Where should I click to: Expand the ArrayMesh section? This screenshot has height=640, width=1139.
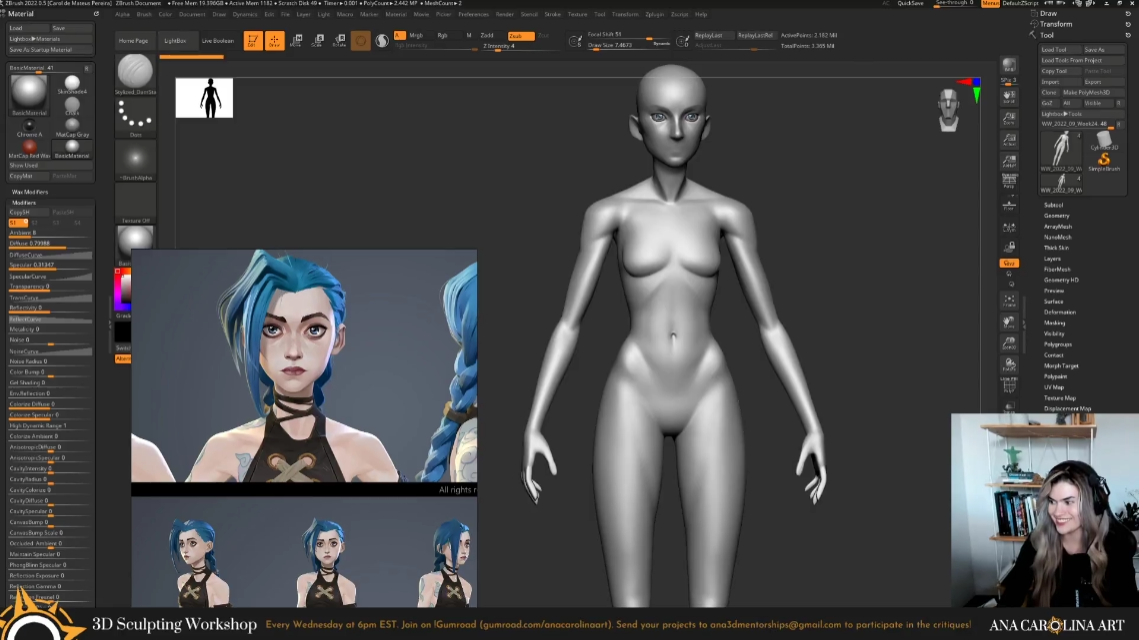coord(1058,227)
